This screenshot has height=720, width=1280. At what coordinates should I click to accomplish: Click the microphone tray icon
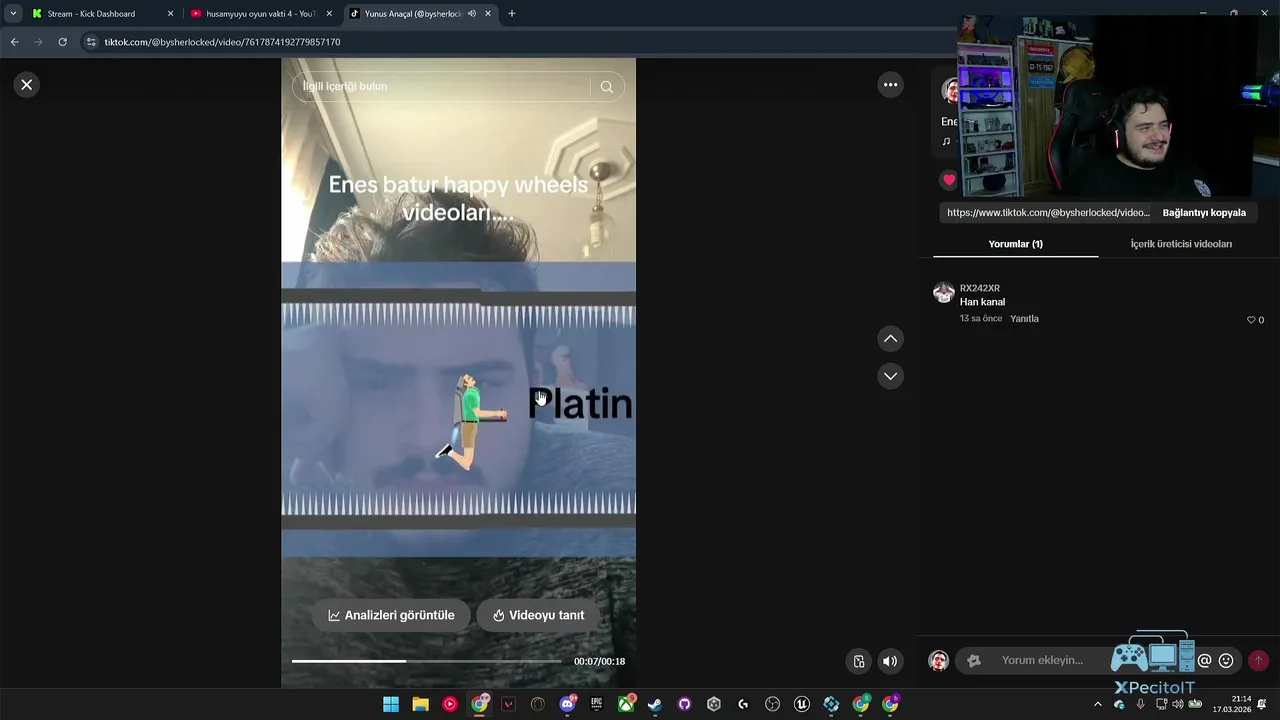(1140, 704)
